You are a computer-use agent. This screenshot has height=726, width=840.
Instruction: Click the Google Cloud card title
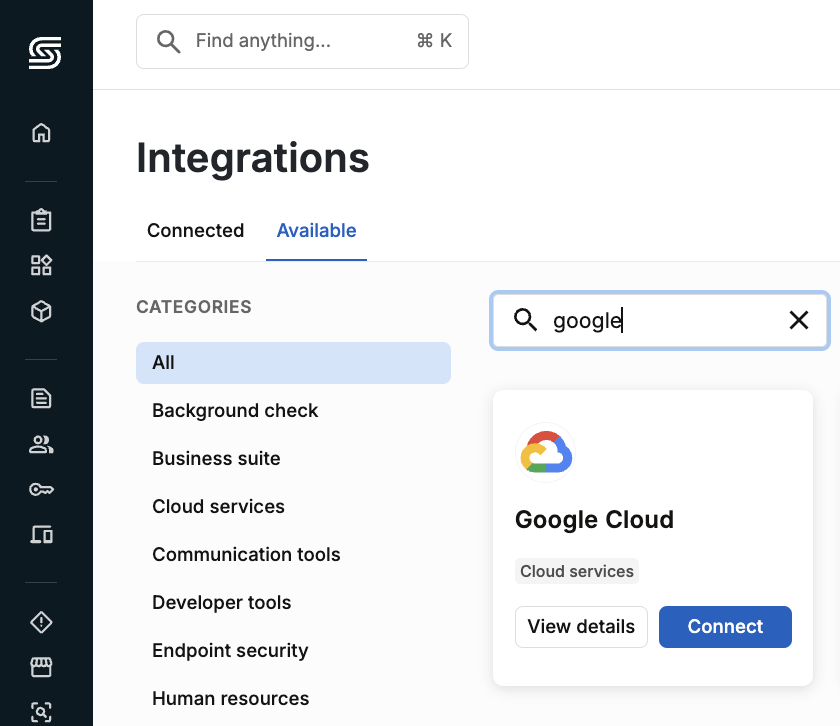(594, 519)
